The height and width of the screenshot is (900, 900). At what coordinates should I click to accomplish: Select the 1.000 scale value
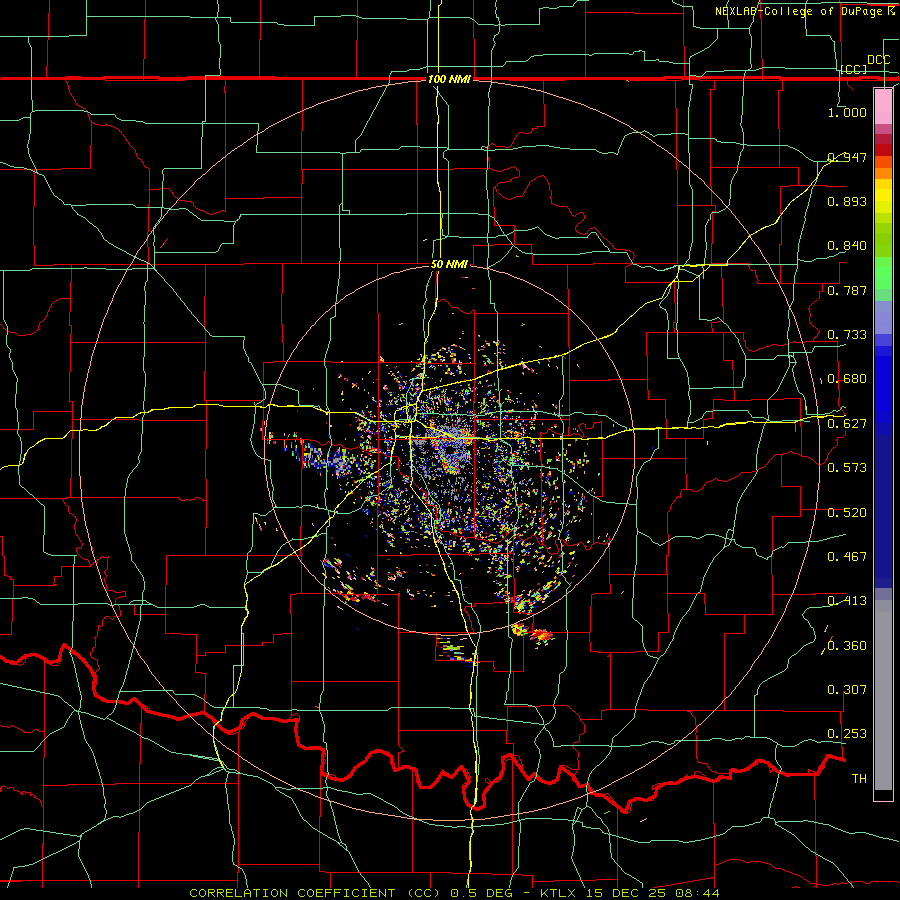pos(847,112)
